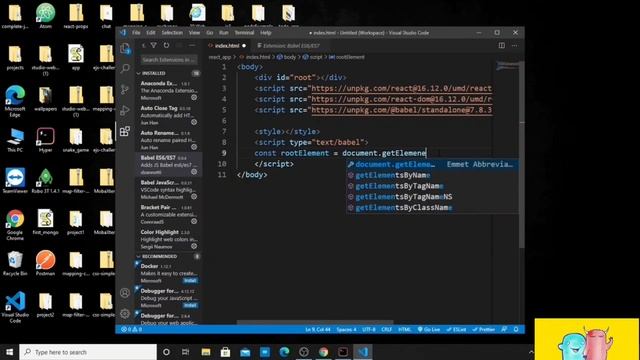The image size is (640, 360).
Task: Select the Robo 3T desktop icon
Action: click(45, 180)
